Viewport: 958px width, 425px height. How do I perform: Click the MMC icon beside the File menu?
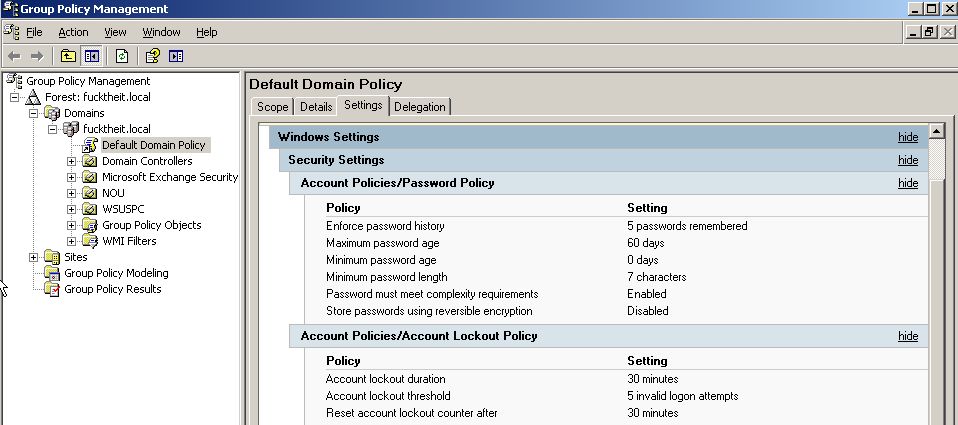point(11,32)
